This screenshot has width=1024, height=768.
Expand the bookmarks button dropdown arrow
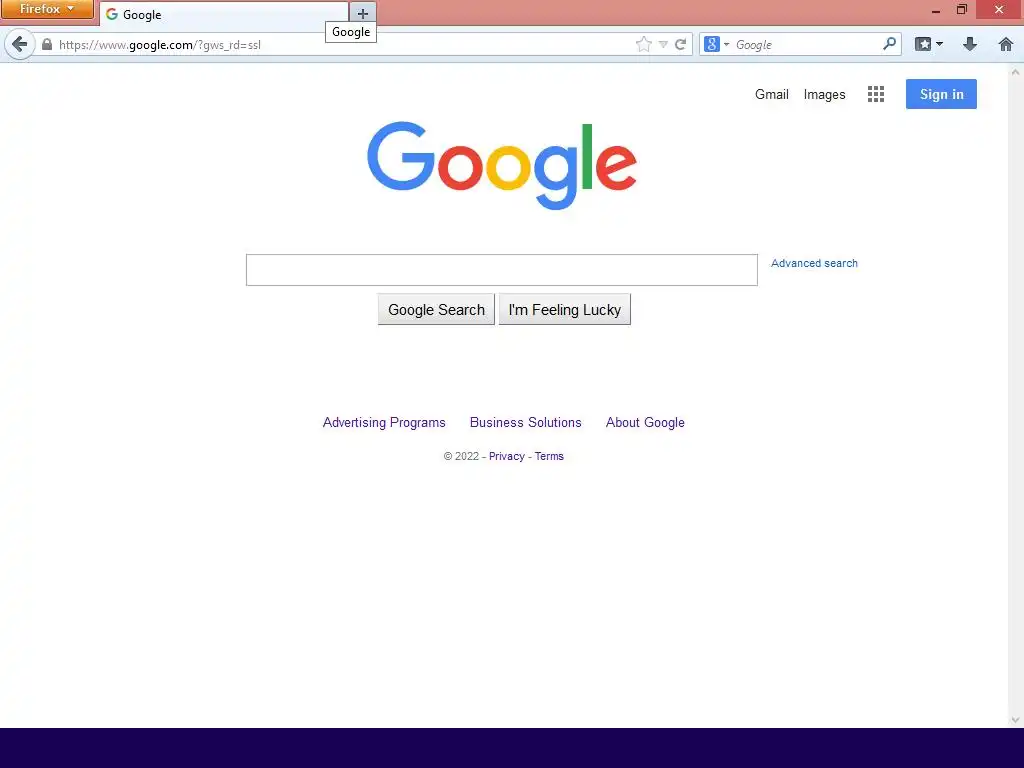(940, 44)
